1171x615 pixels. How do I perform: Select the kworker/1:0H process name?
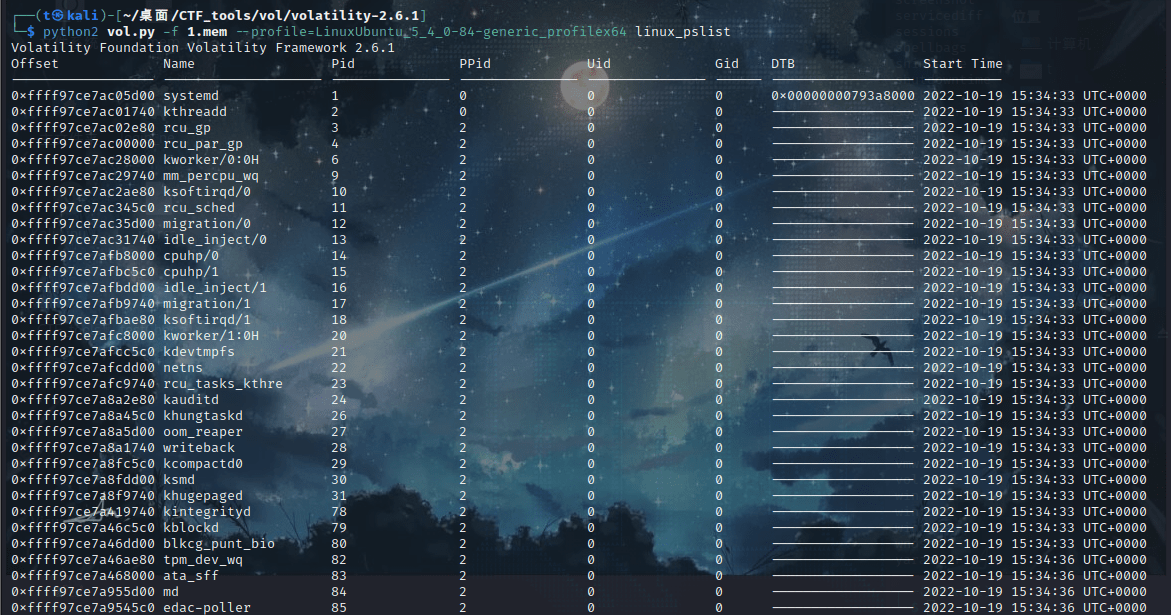[x=211, y=335]
